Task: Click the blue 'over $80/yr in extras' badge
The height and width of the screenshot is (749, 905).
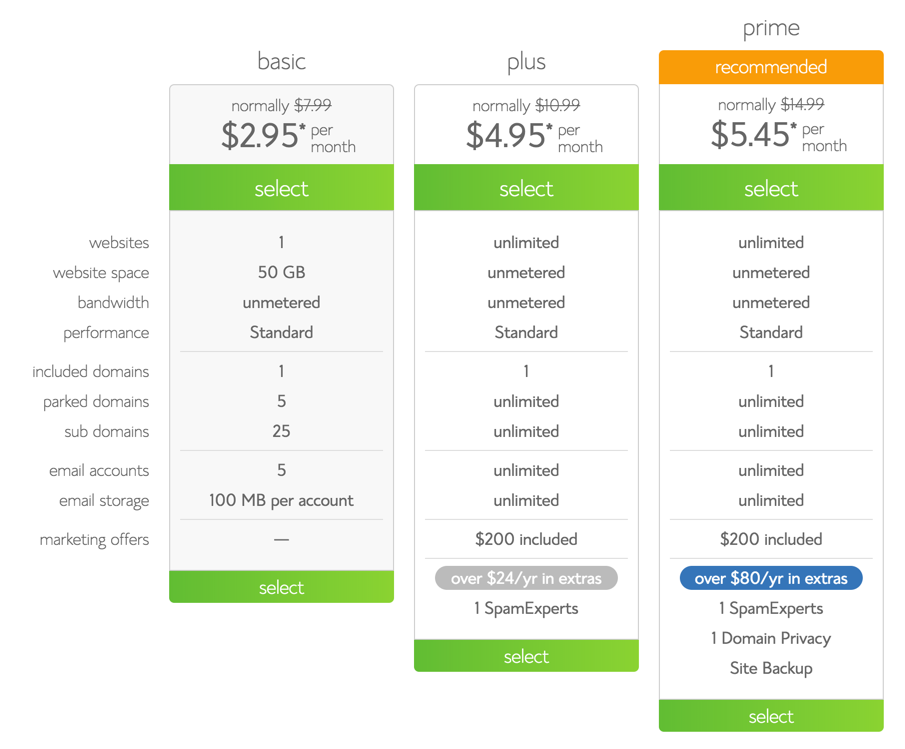Action: tap(771, 578)
